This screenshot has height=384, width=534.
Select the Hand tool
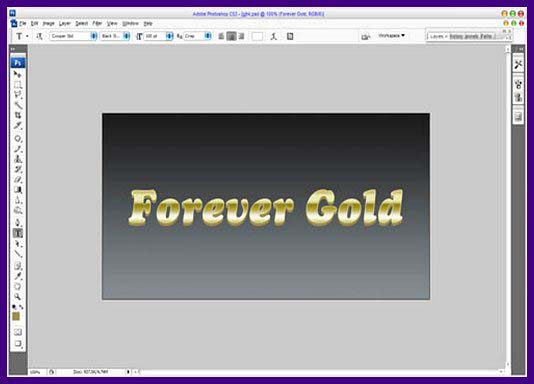(17, 286)
